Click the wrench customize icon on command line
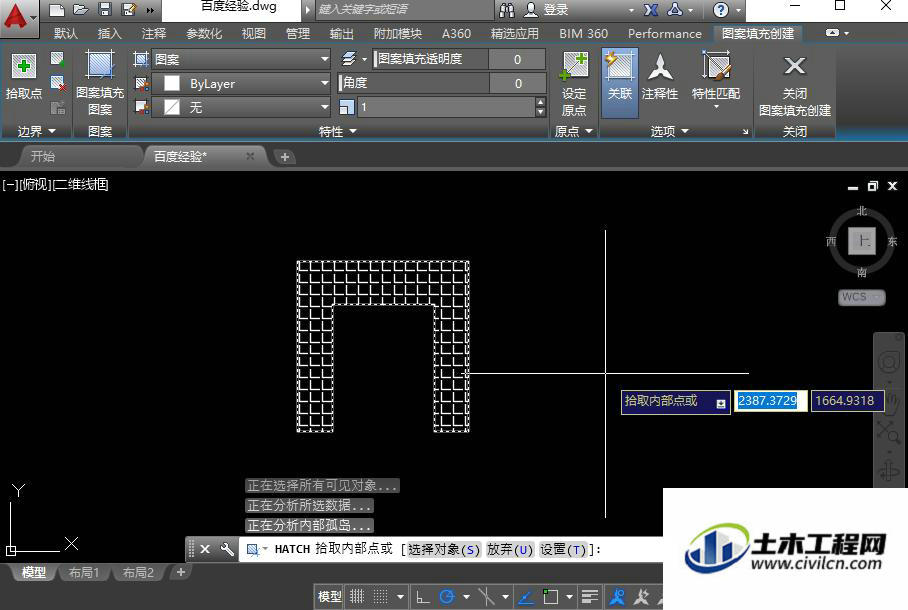The image size is (908, 610). pos(228,549)
